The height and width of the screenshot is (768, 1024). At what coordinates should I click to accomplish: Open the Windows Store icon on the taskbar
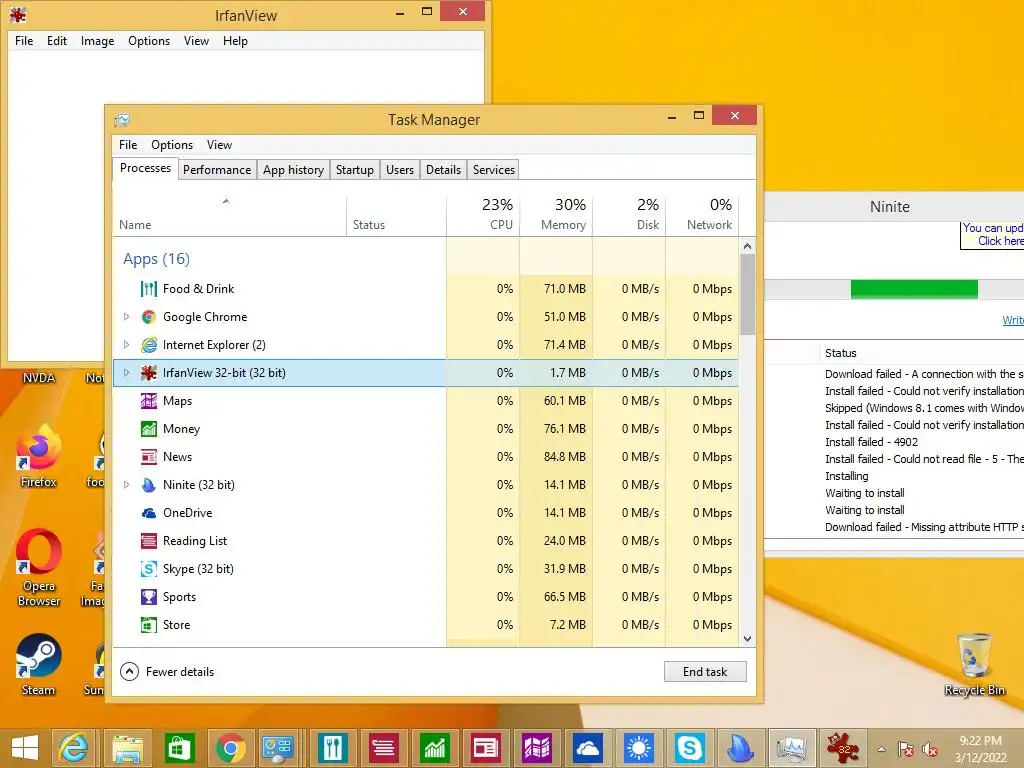point(178,748)
